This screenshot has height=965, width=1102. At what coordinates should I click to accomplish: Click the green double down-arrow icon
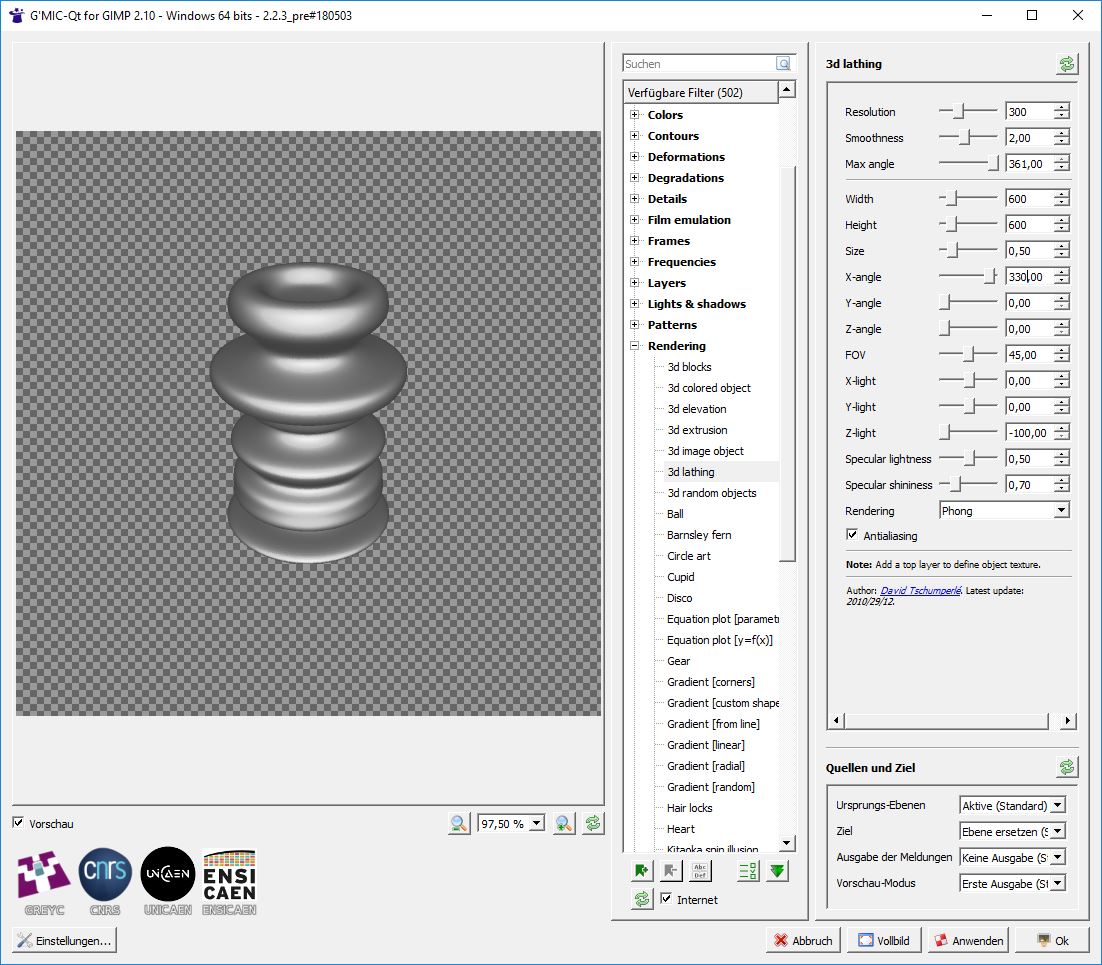click(x=777, y=871)
